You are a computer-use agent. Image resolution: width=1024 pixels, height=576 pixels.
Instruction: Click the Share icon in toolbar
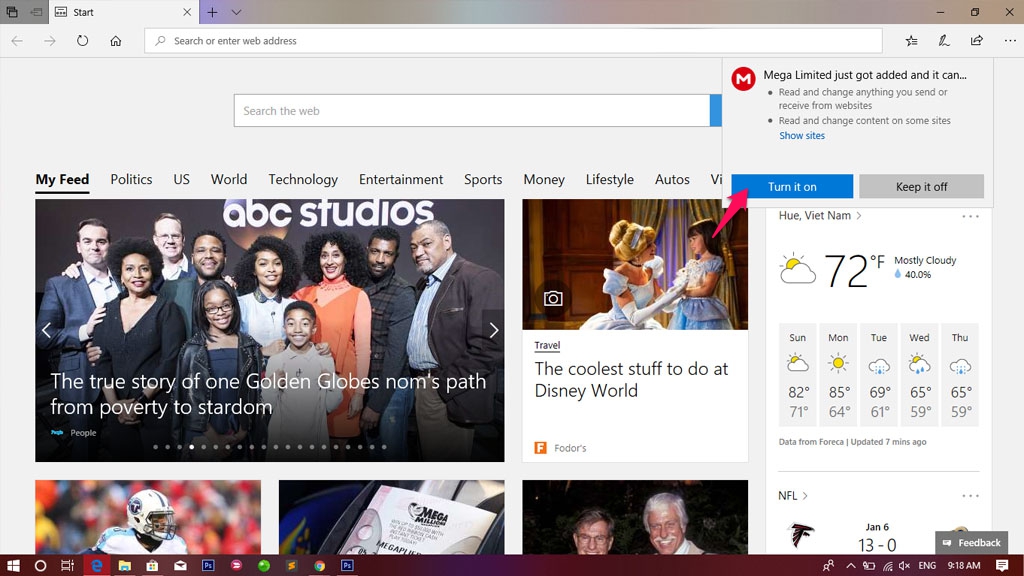[x=977, y=40]
